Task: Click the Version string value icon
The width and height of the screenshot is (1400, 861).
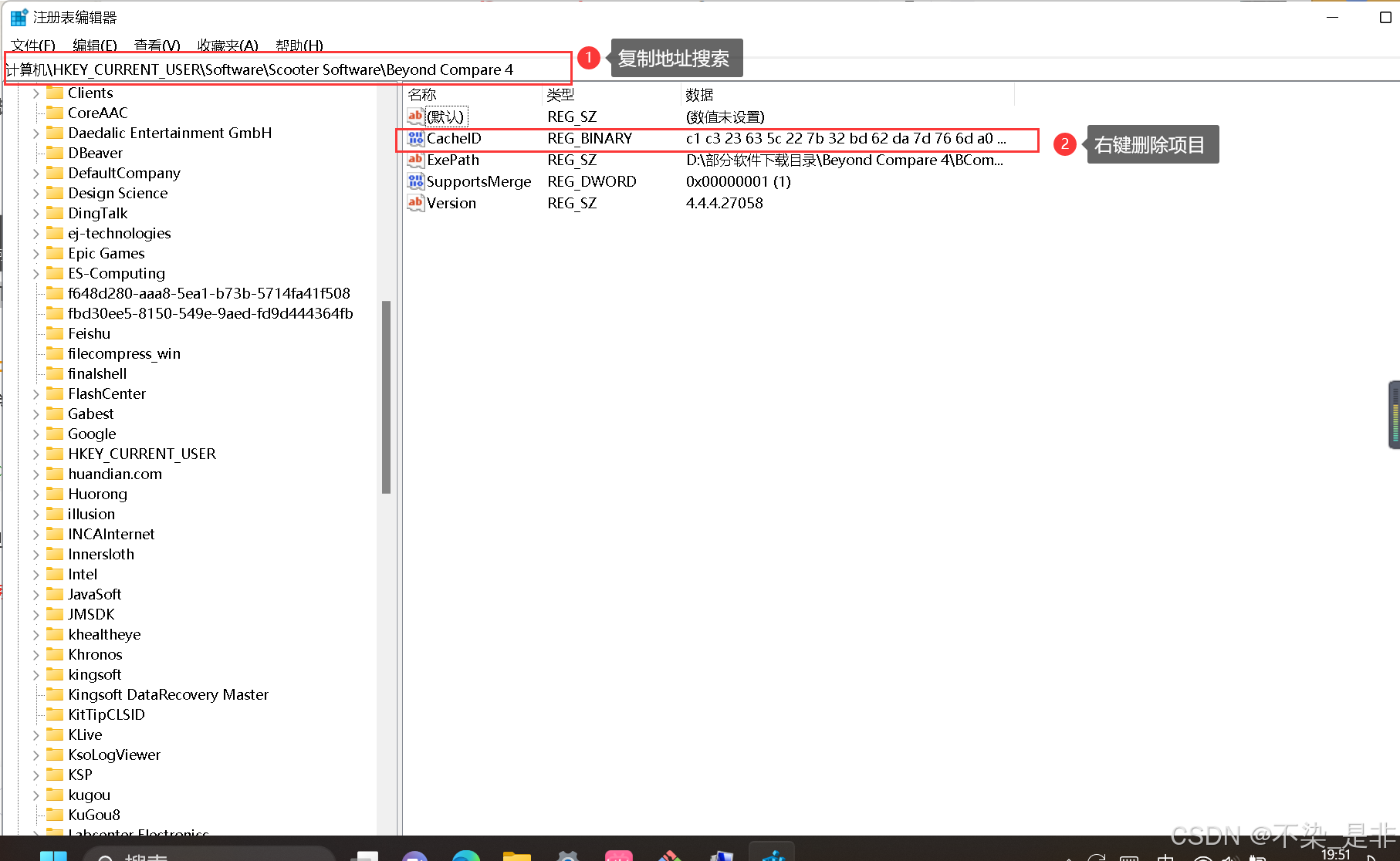Action: coord(416,203)
